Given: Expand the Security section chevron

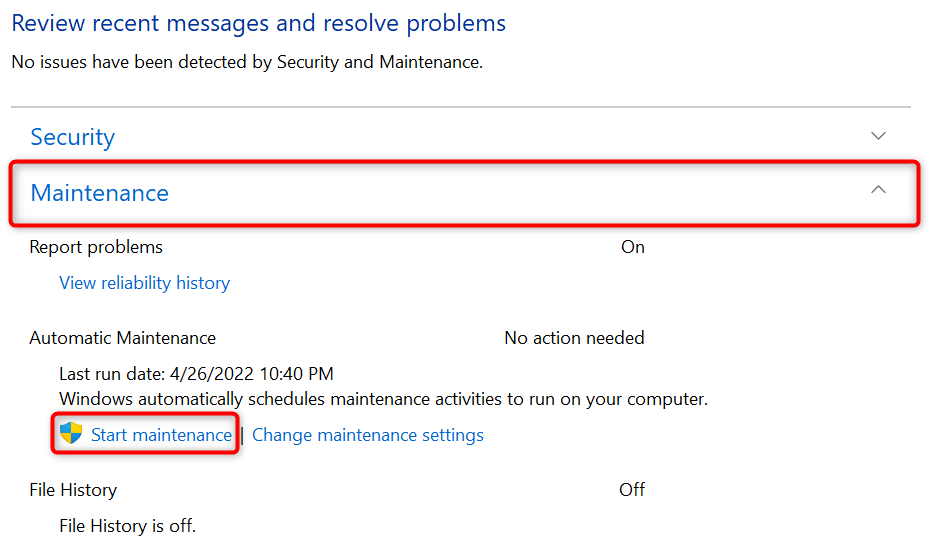Looking at the screenshot, I should [878, 136].
